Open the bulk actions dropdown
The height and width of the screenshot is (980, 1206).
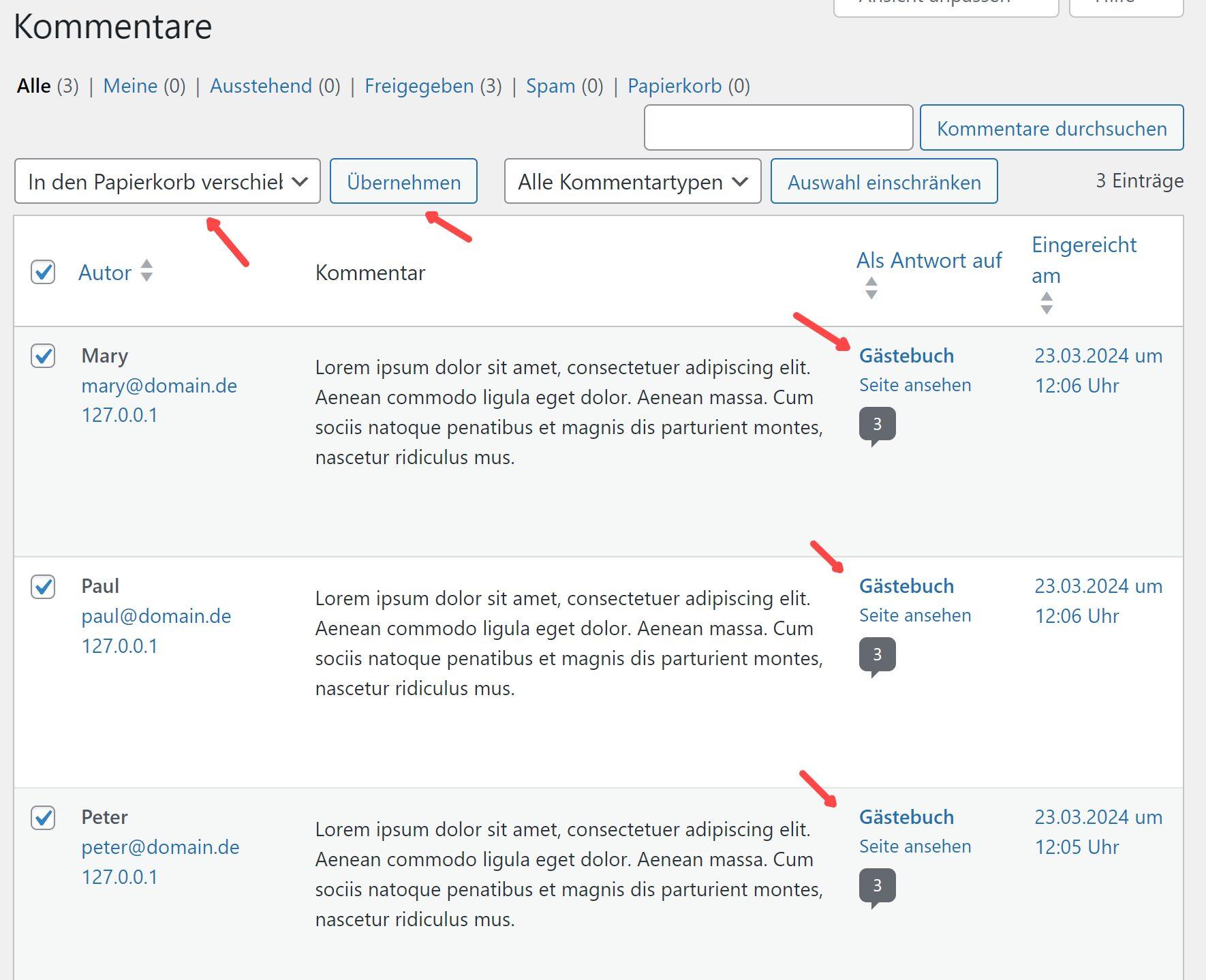(167, 182)
